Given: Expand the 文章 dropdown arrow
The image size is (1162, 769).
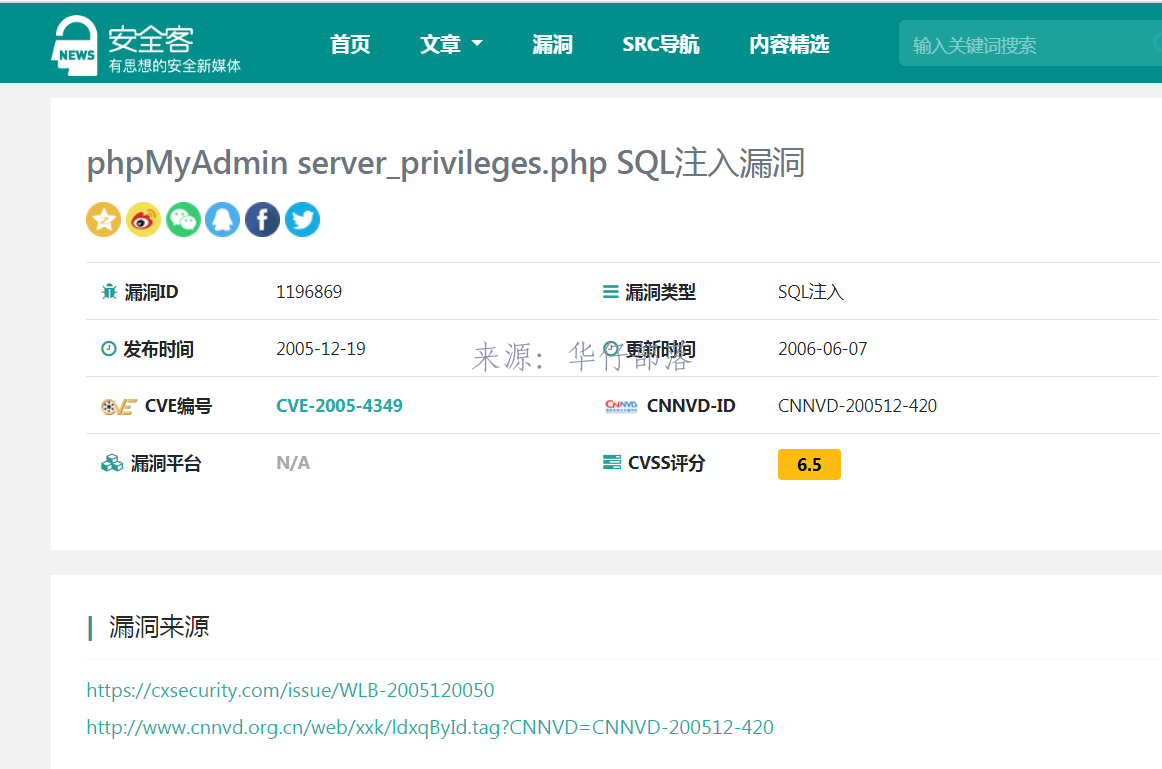Looking at the screenshot, I should (x=477, y=44).
